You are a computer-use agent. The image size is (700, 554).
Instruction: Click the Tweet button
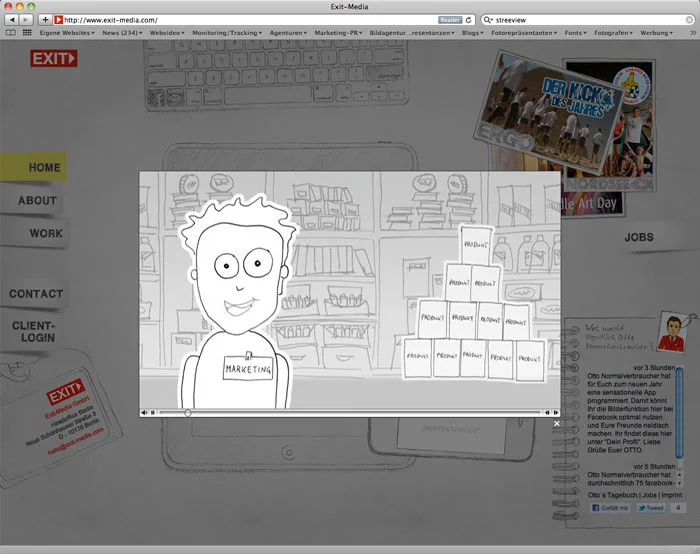coord(651,508)
